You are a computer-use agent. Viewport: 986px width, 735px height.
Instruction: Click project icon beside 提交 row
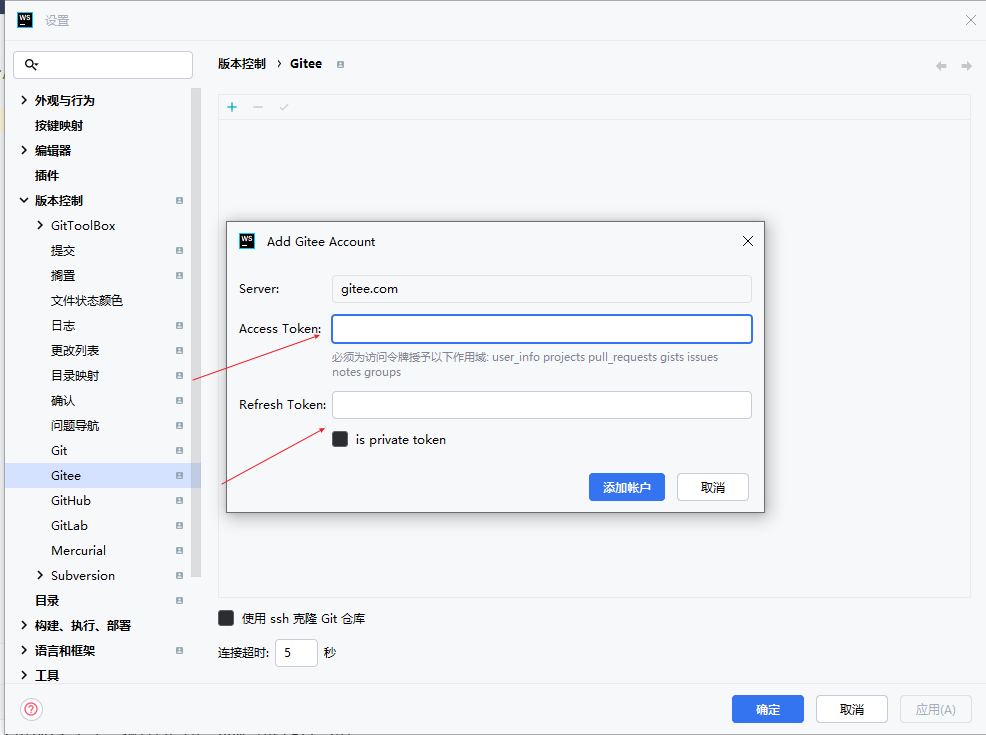point(179,250)
